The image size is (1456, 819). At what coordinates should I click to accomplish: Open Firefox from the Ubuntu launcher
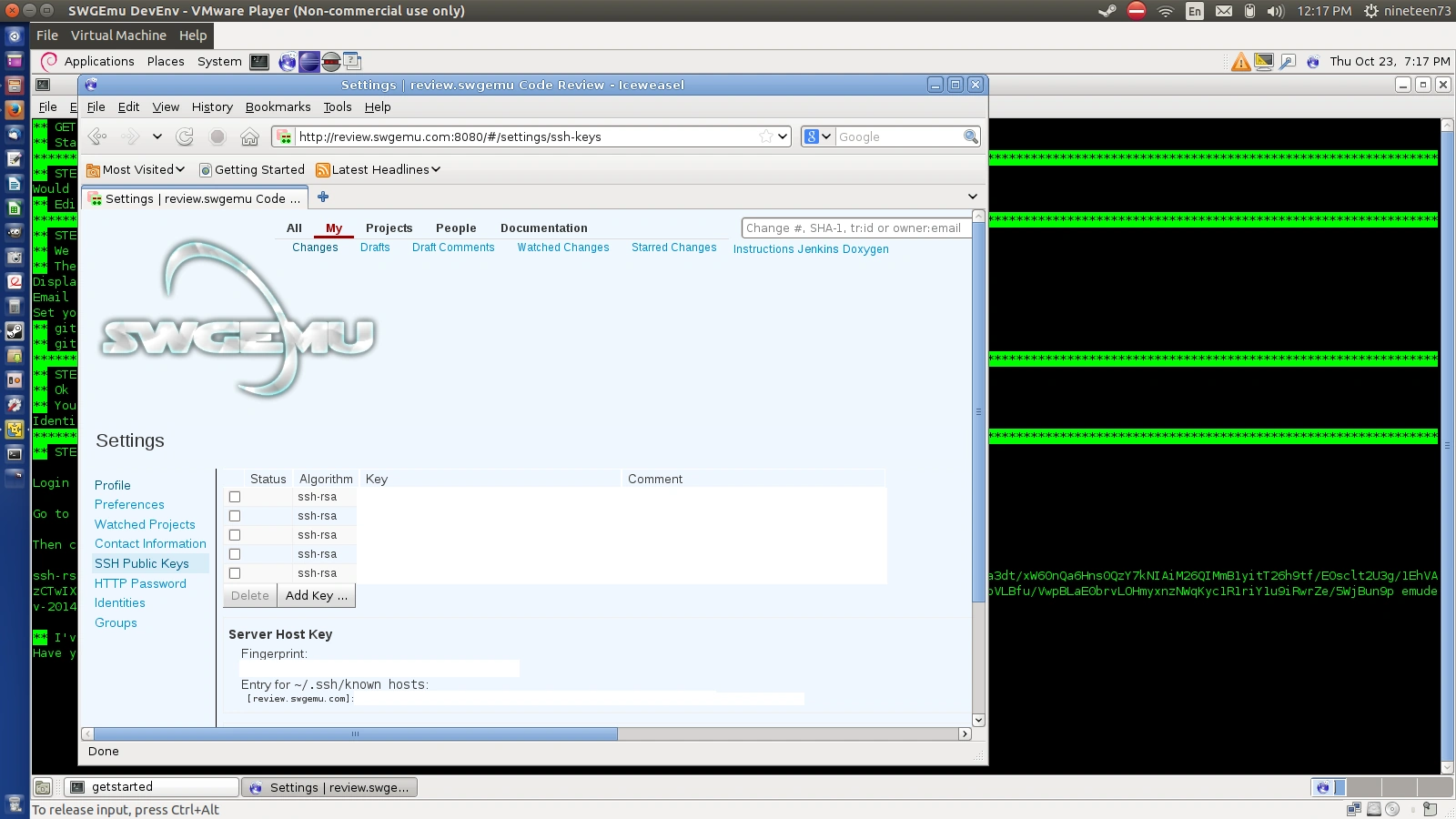[15, 109]
